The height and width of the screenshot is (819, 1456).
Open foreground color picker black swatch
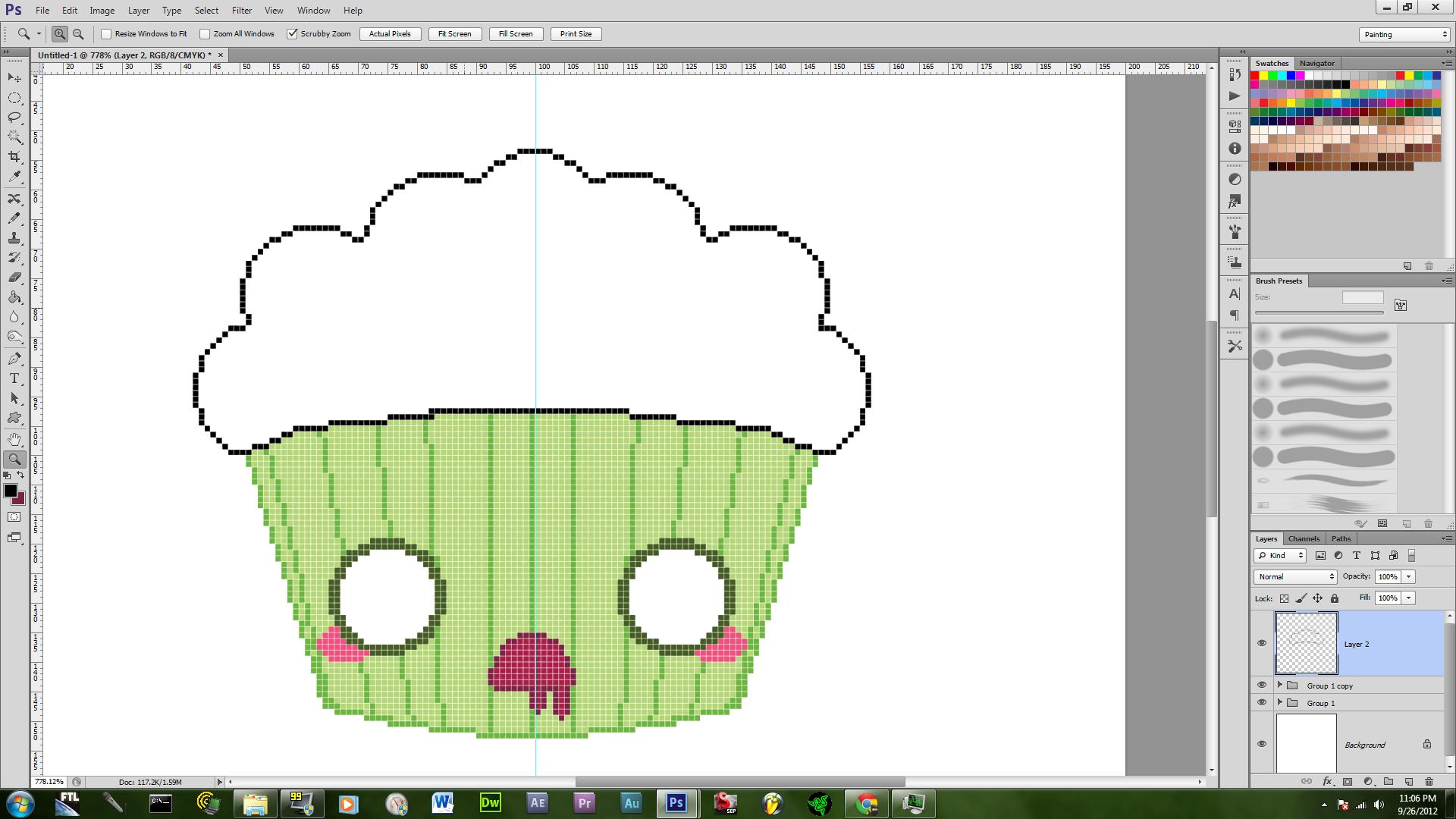tap(10, 491)
